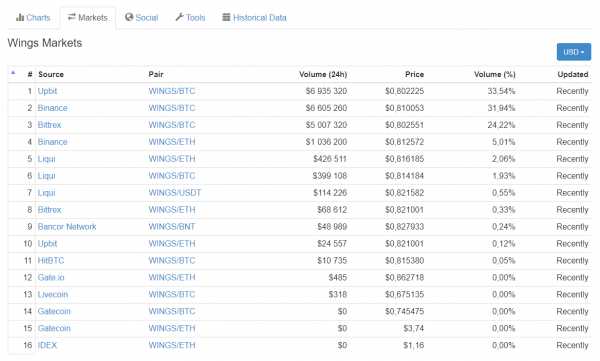Sort by Volume (24h) header
Screen dimensions: 600x361
coord(323,75)
